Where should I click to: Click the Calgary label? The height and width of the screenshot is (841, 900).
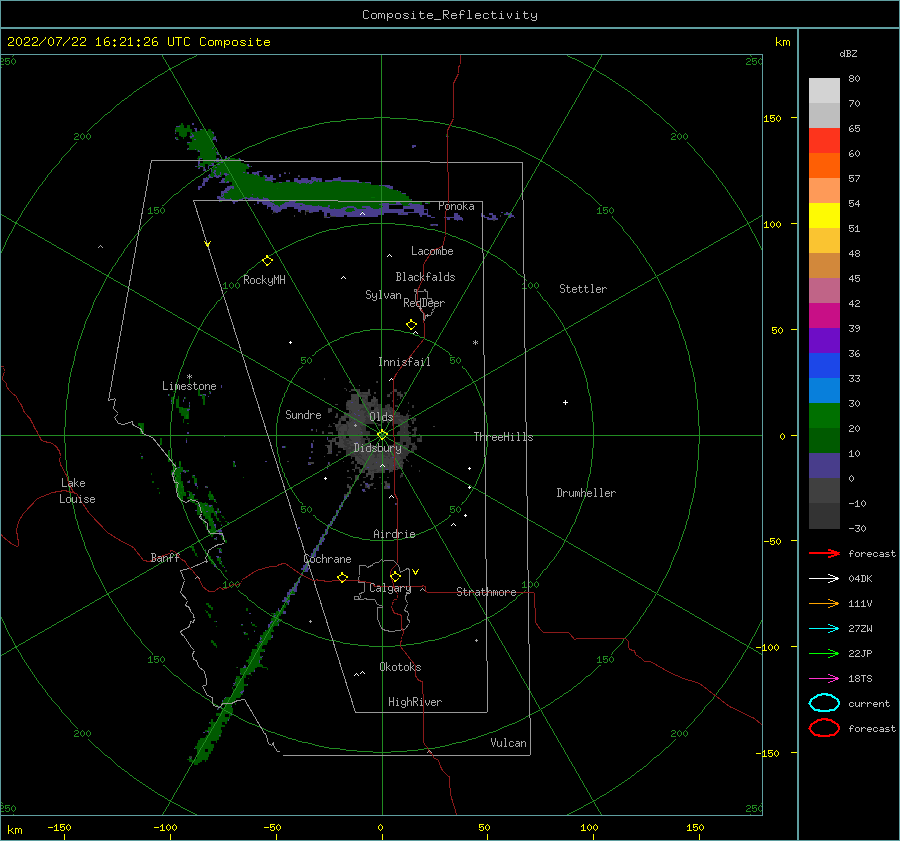pyautogui.click(x=390, y=588)
